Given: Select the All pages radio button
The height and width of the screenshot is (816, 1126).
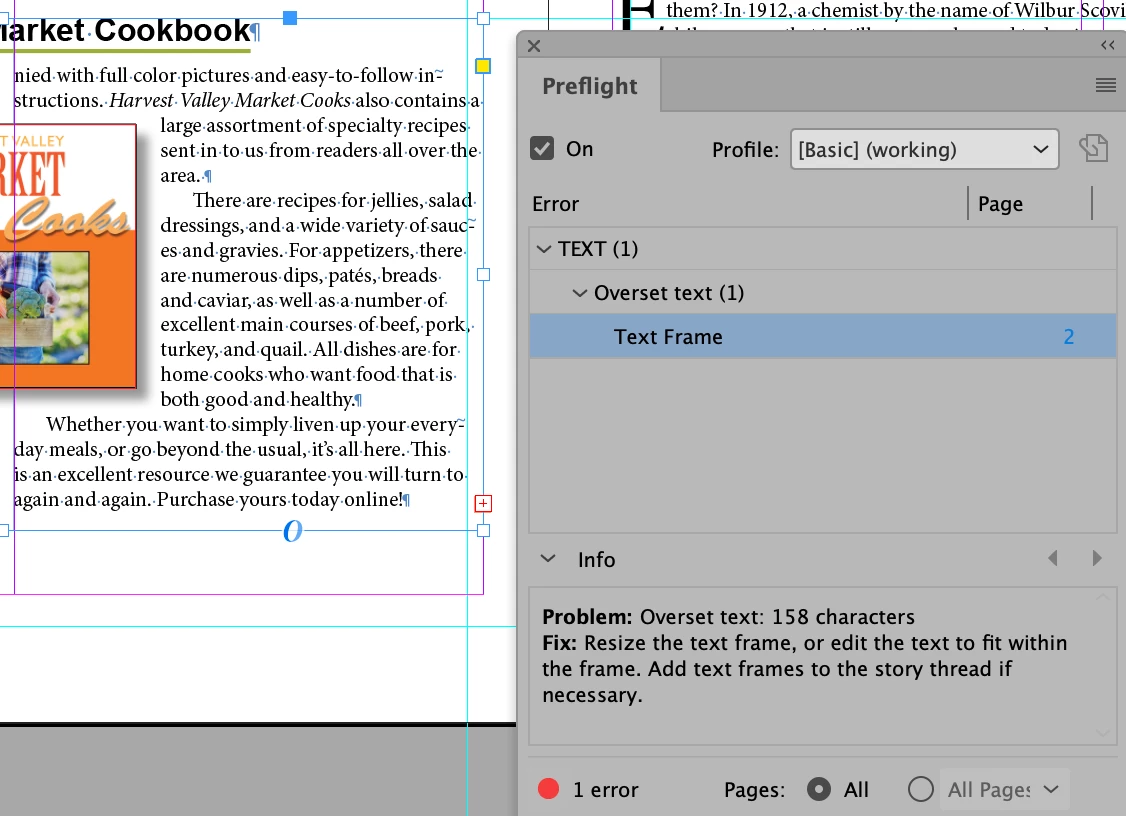Looking at the screenshot, I should point(819,789).
